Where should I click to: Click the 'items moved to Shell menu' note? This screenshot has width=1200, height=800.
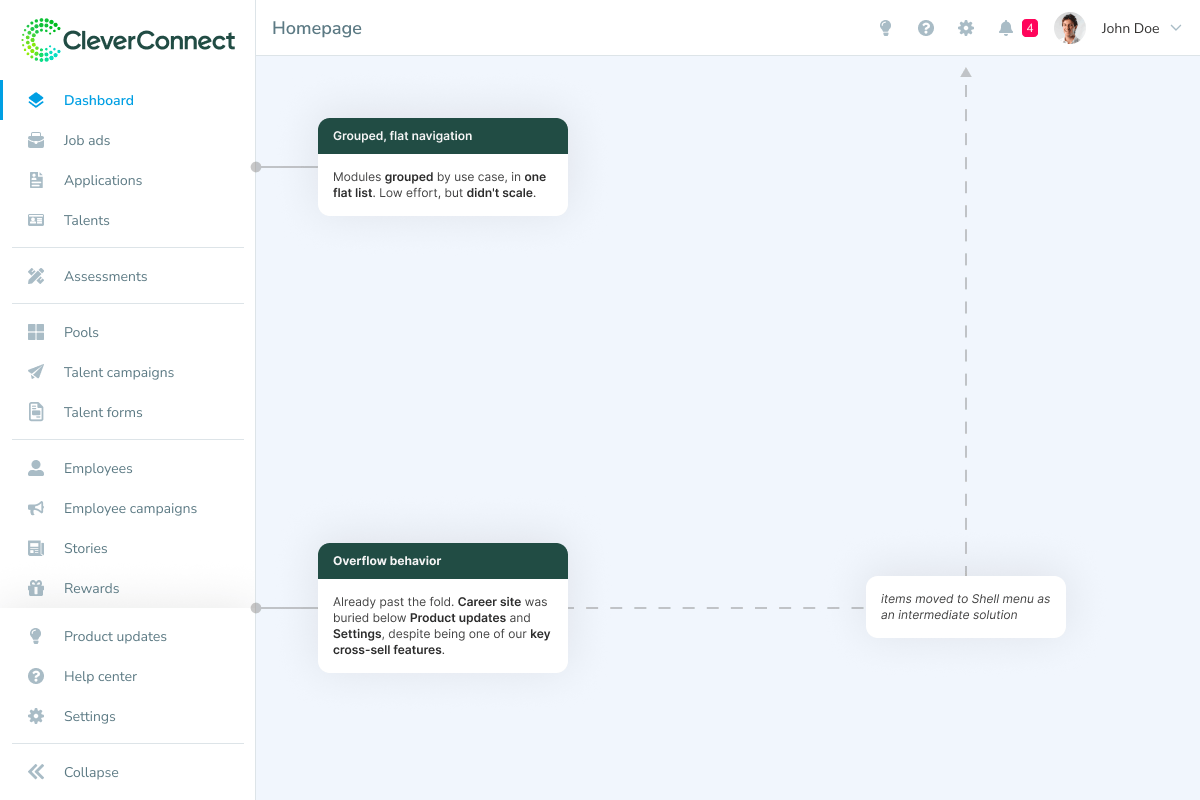966,607
